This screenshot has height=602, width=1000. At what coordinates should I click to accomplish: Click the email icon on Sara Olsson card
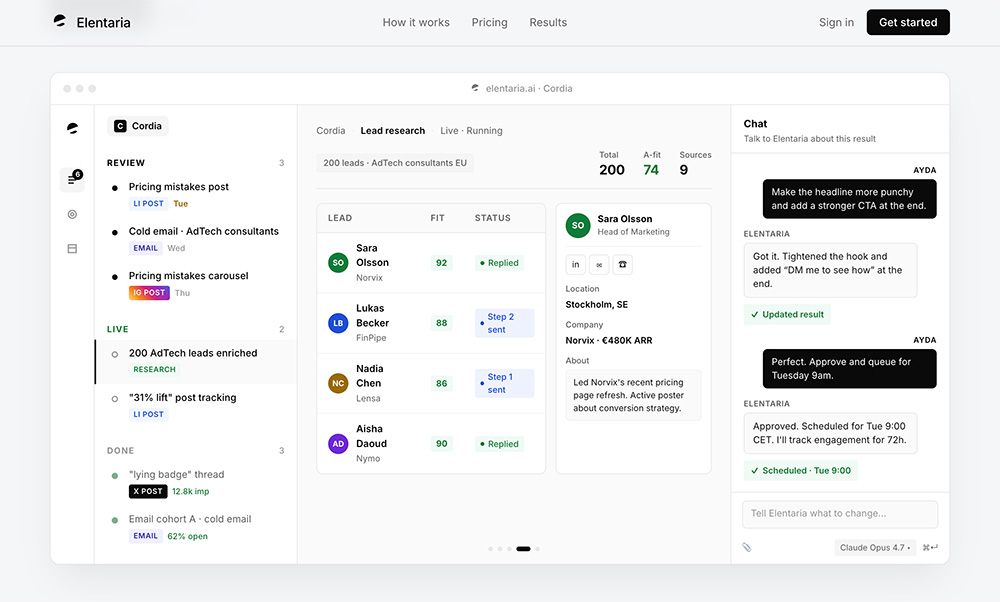point(599,265)
